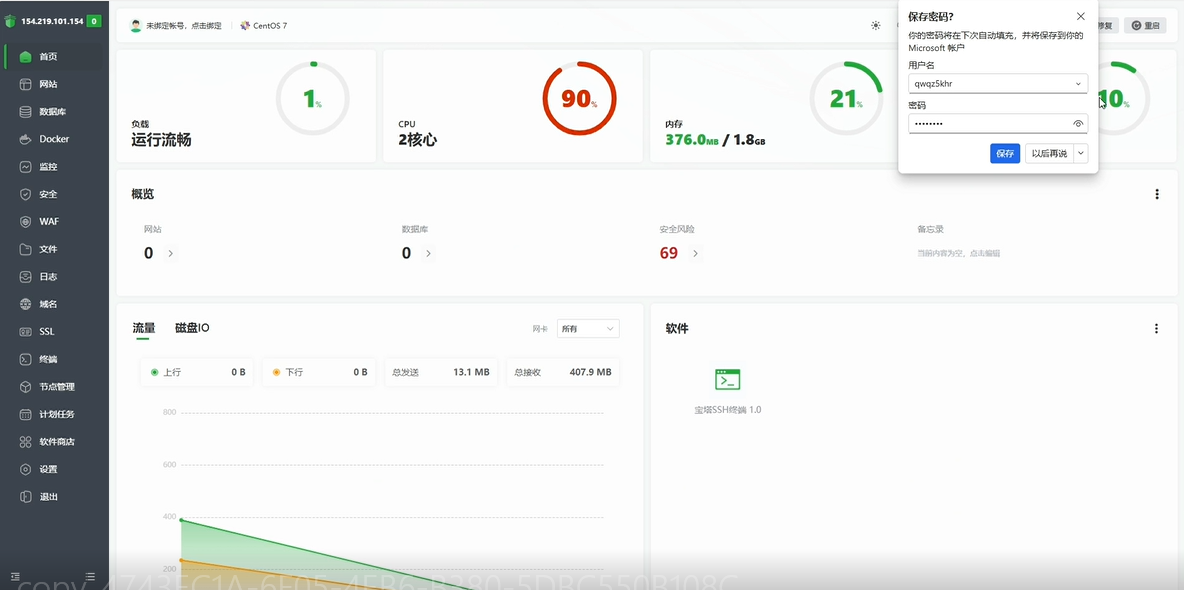Select the 流量 traffic tab
Screen dimensions: 1184x590
coord(144,328)
